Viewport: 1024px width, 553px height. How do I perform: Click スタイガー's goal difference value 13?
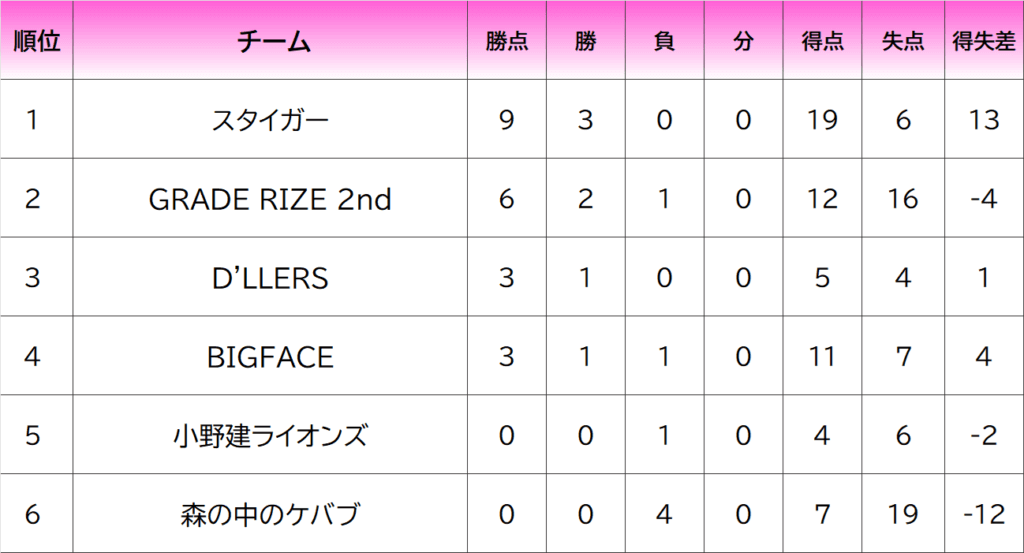pyautogui.click(x=984, y=119)
